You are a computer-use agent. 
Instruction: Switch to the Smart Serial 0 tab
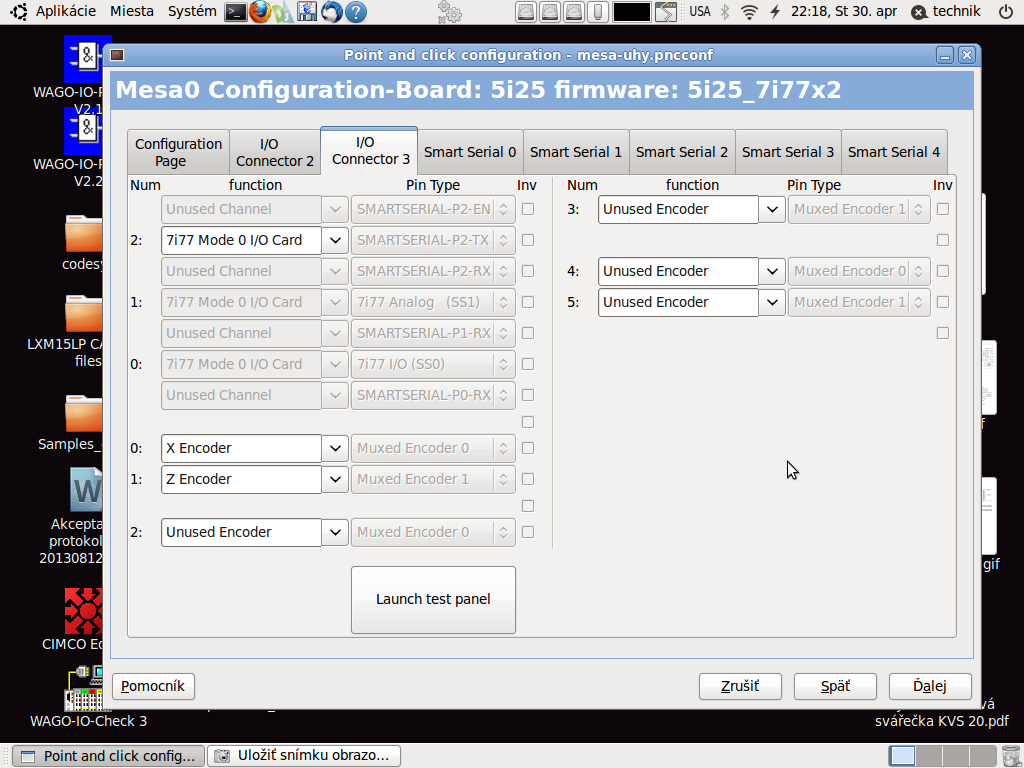470,152
